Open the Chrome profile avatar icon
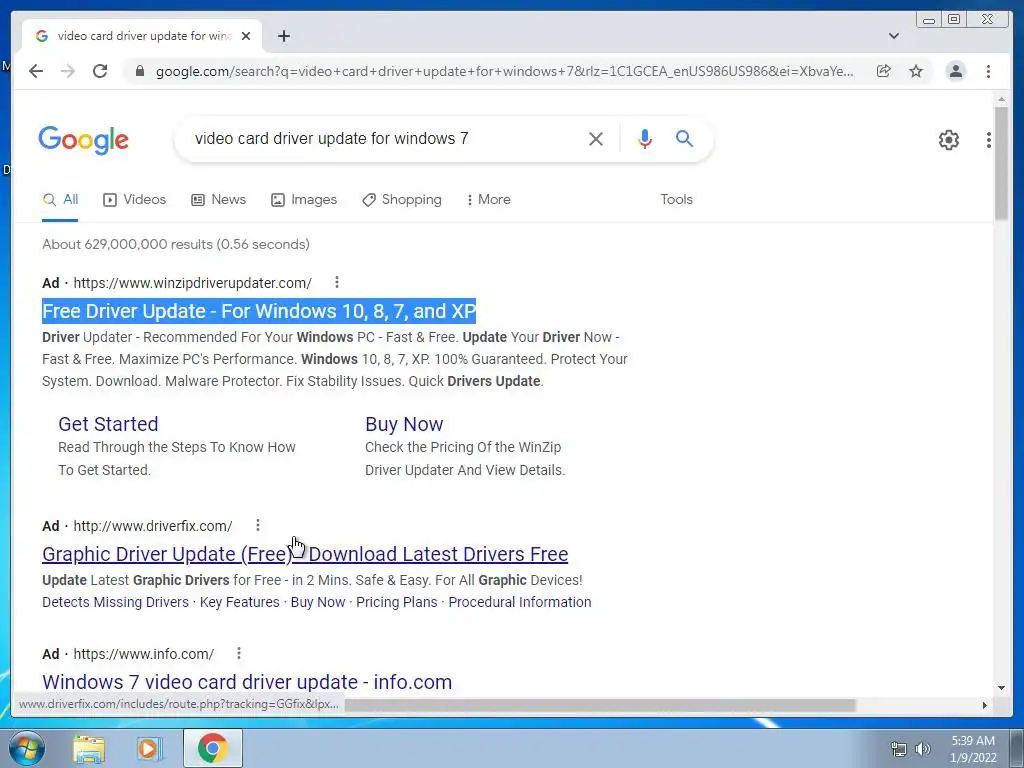This screenshot has width=1024, height=768. click(955, 71)
